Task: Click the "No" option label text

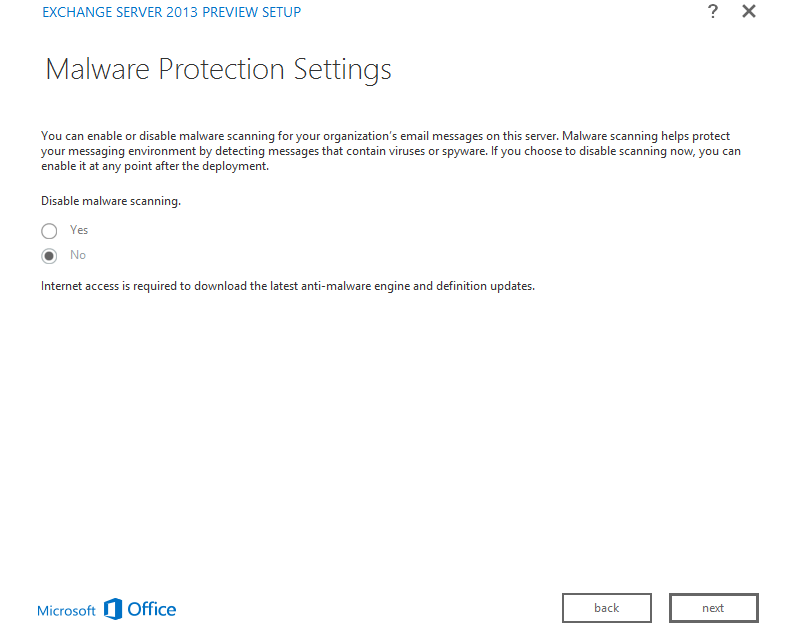Action: pyautogui.click(x=78, y=255)
